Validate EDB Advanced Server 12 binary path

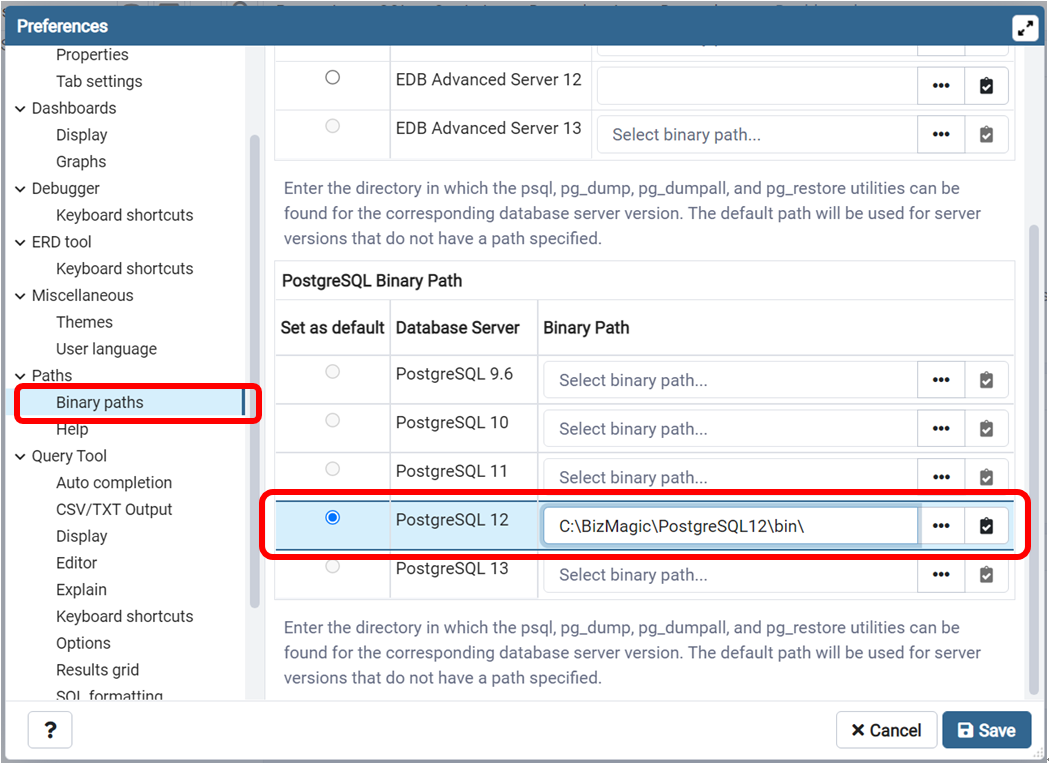tap(986, 86)
